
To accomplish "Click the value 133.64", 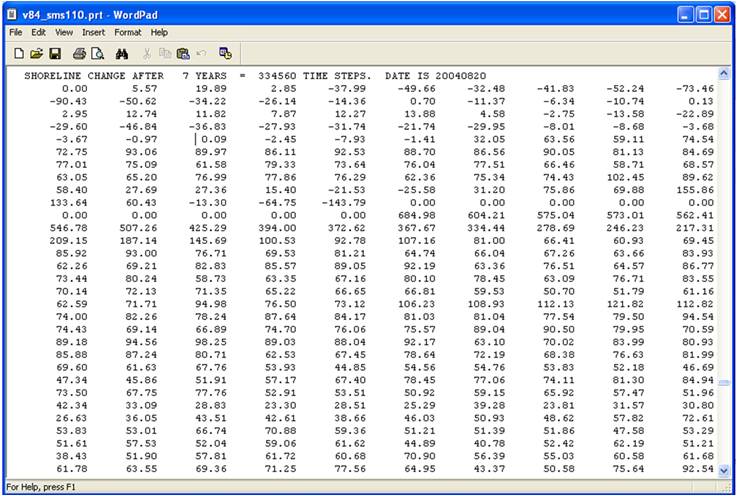I will click(68, 203).
